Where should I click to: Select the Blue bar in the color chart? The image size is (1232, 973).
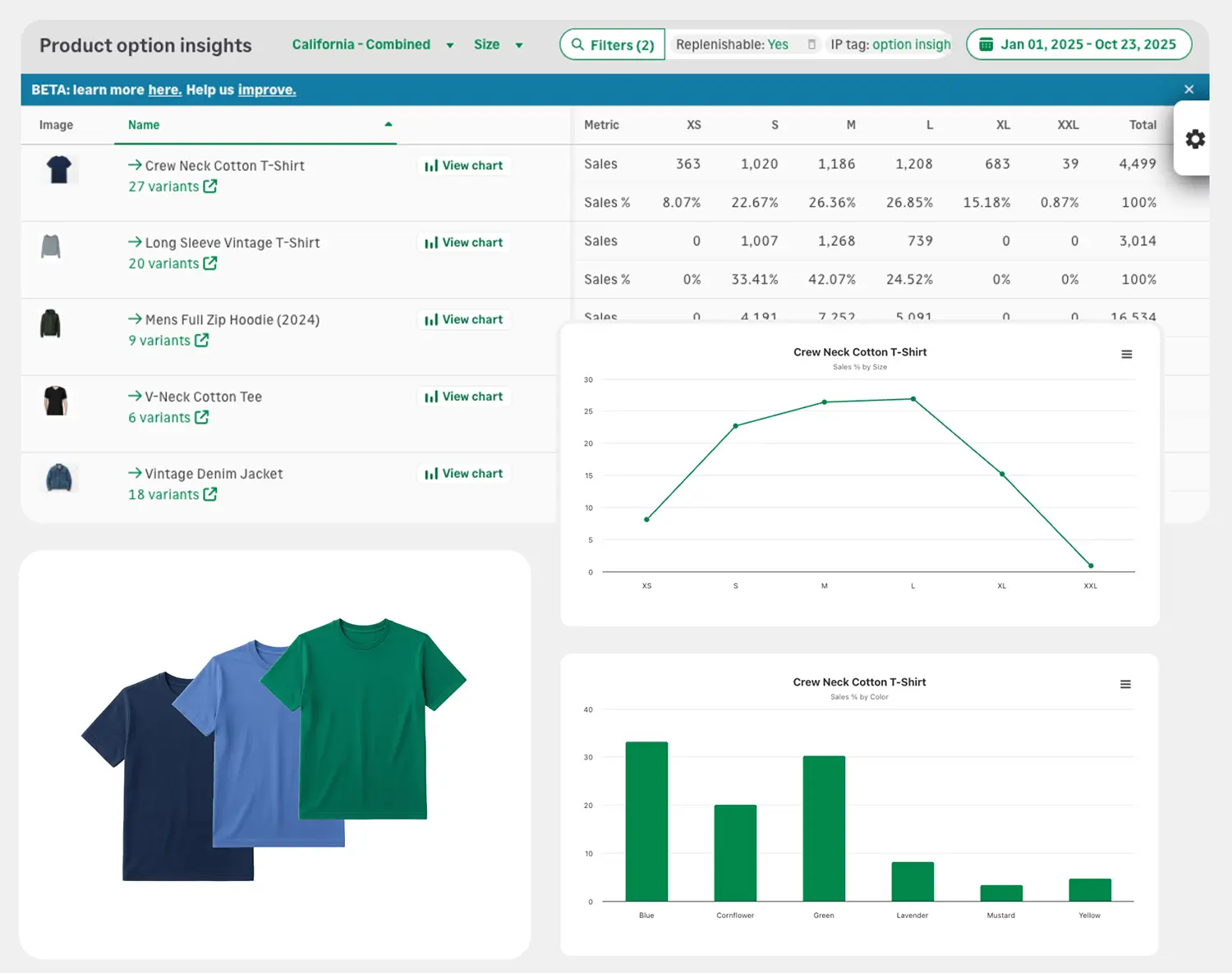click(646, 821)
